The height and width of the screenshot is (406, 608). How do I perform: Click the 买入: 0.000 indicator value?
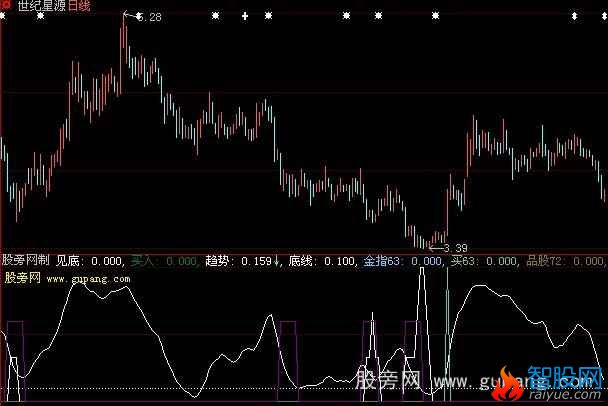click(164, 261)
